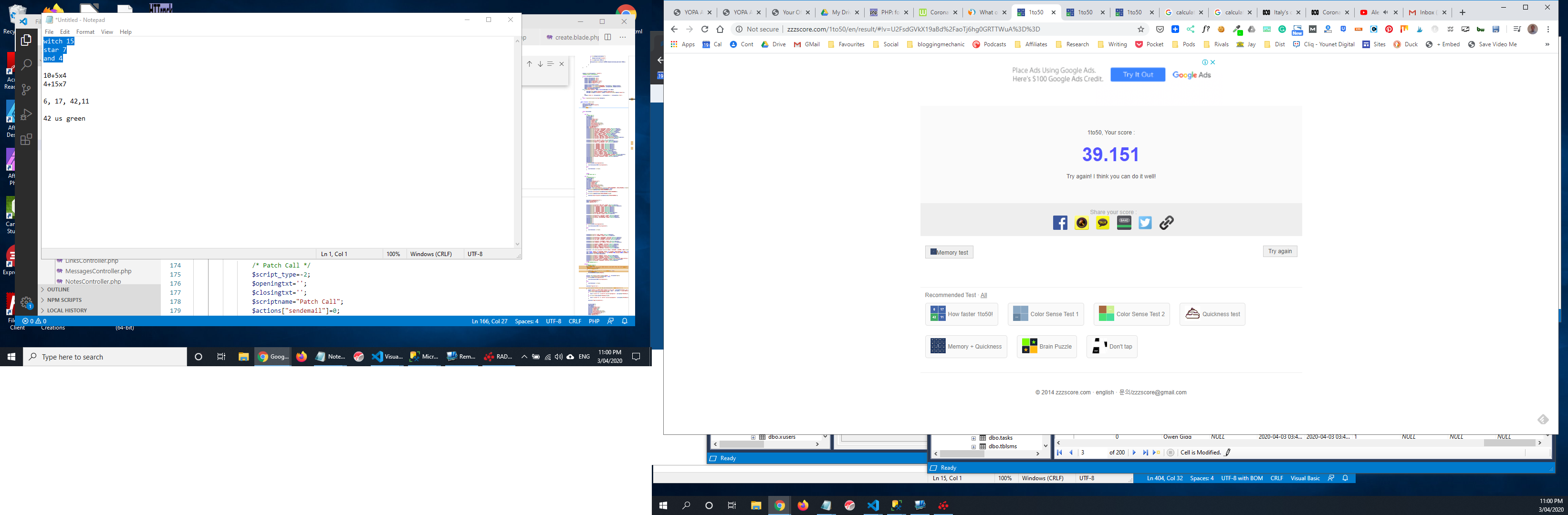Open Color Sense Test 1
1568x515 pixels.
pyautogui.click(x=1046, y=314)
